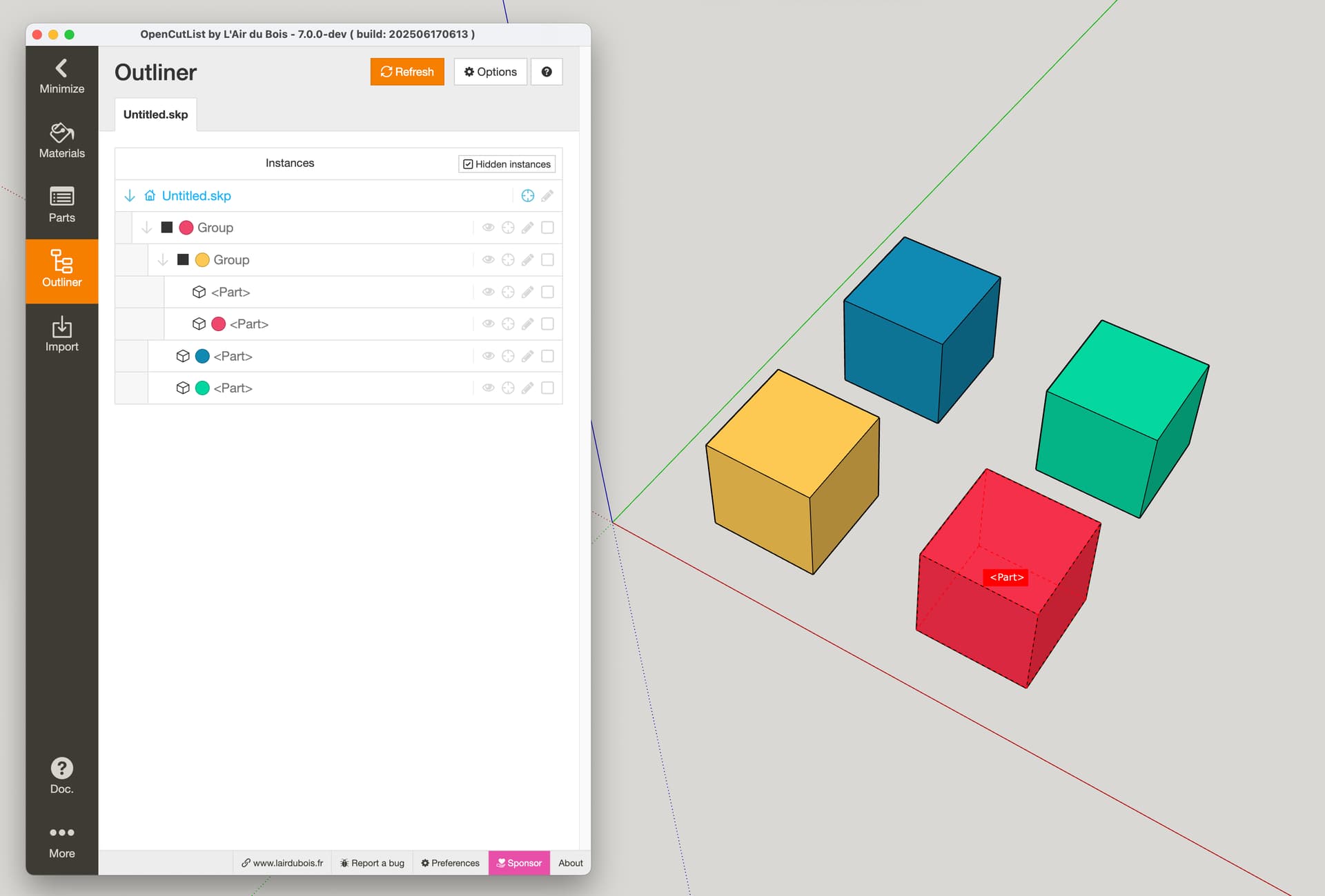
Task: Open the www.lairdubois.fr link
Action: [282, 863]
